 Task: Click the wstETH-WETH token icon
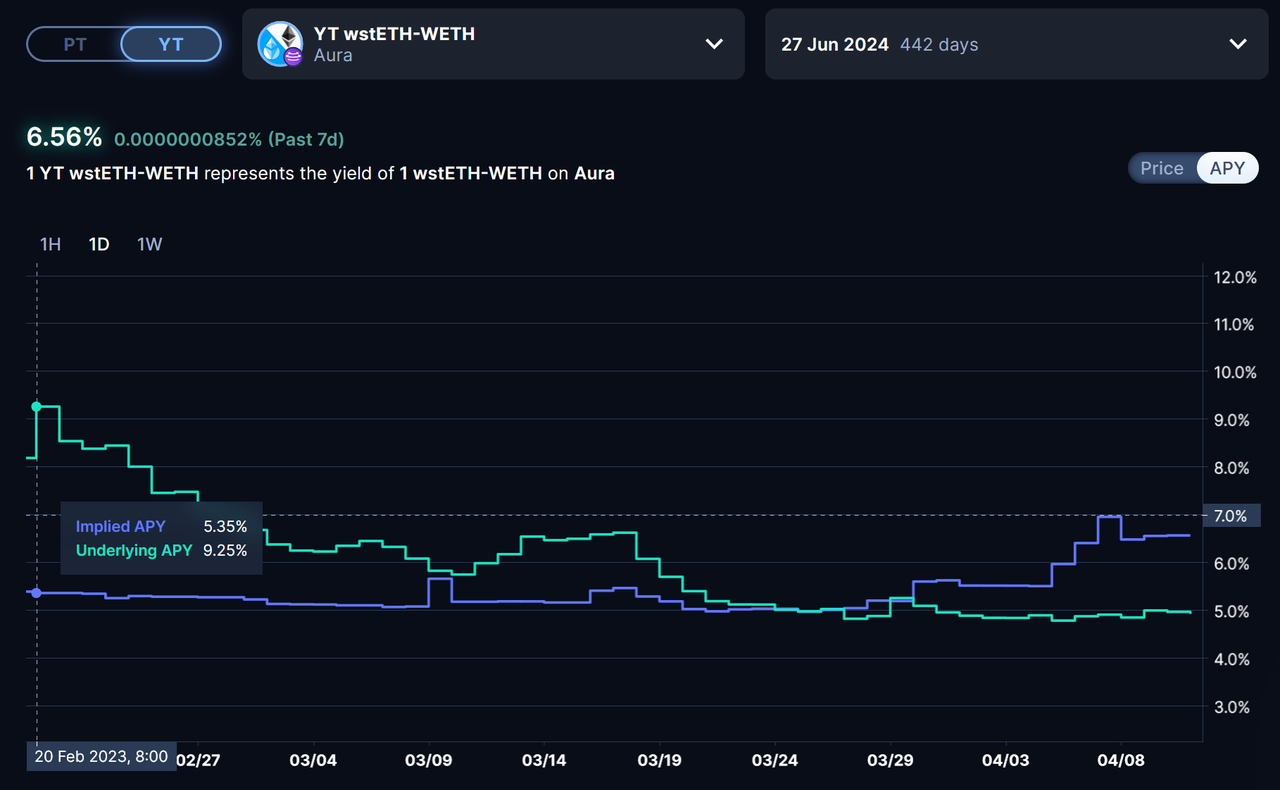tap(280, 44)
